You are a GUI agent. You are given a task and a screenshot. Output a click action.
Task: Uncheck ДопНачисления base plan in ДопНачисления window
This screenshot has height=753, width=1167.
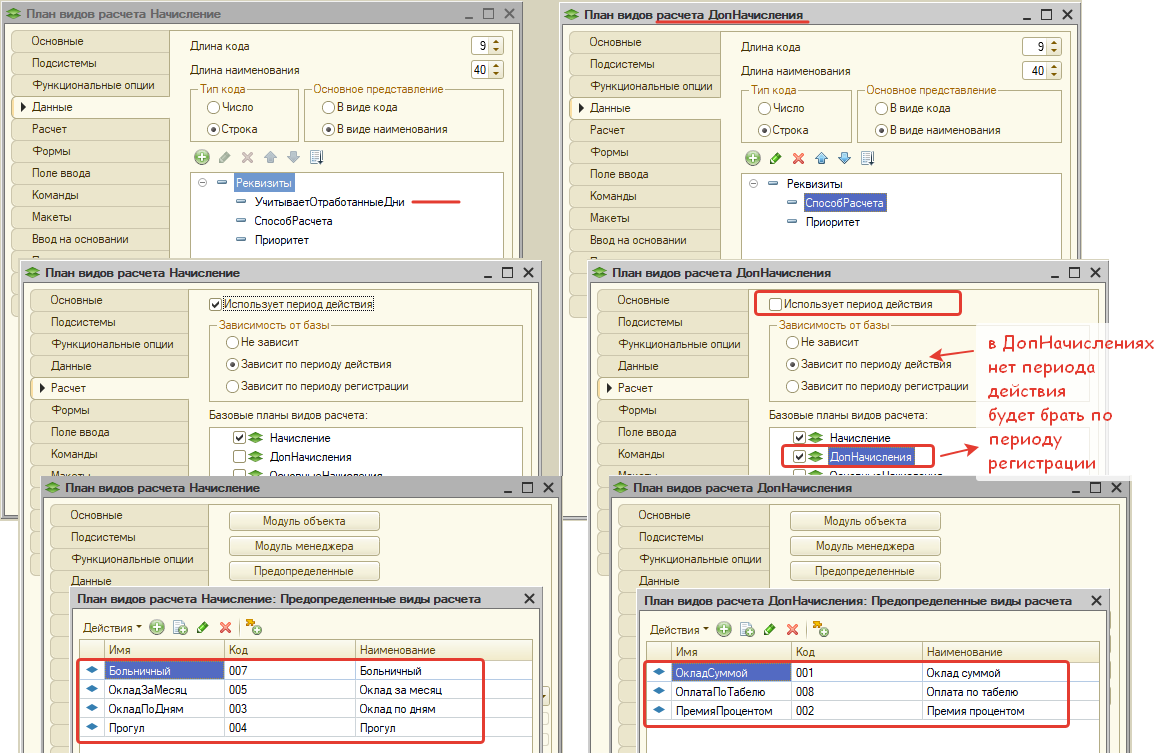(x=799, y=456)
